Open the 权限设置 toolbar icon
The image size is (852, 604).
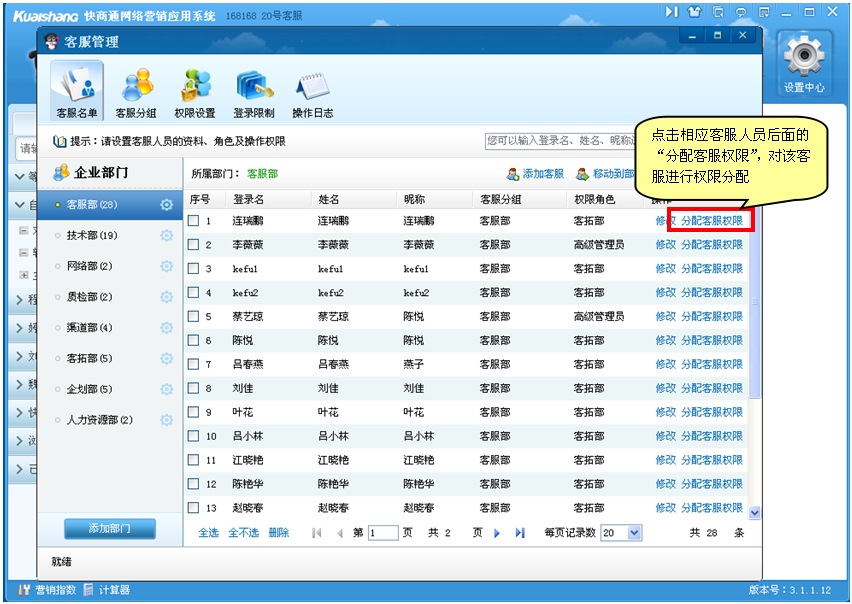(194, 91)
